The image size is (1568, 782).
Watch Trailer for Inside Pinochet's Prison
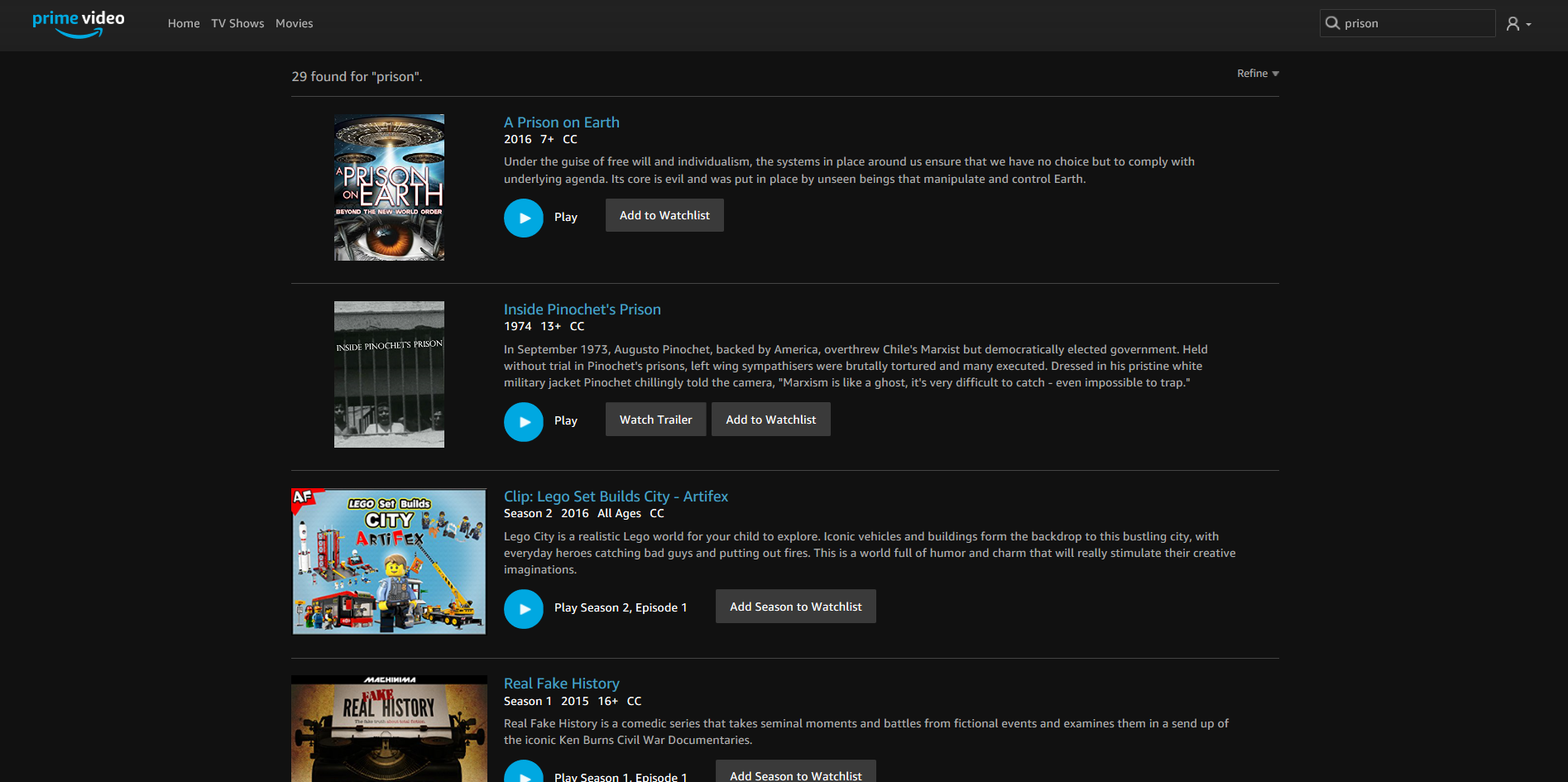pos(656,420)
